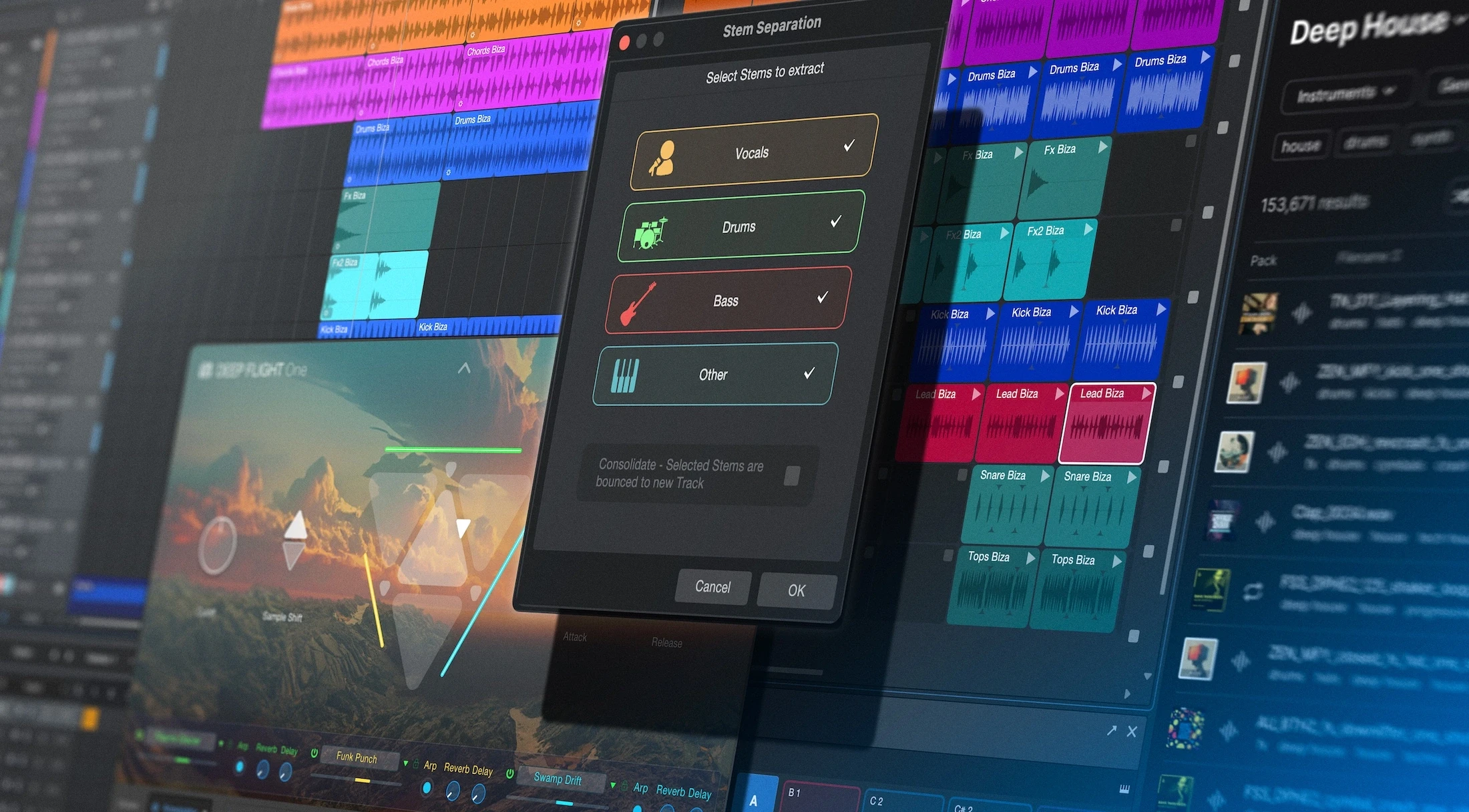Open preset dropdown triangle after Funk Punch

(405, 763)
